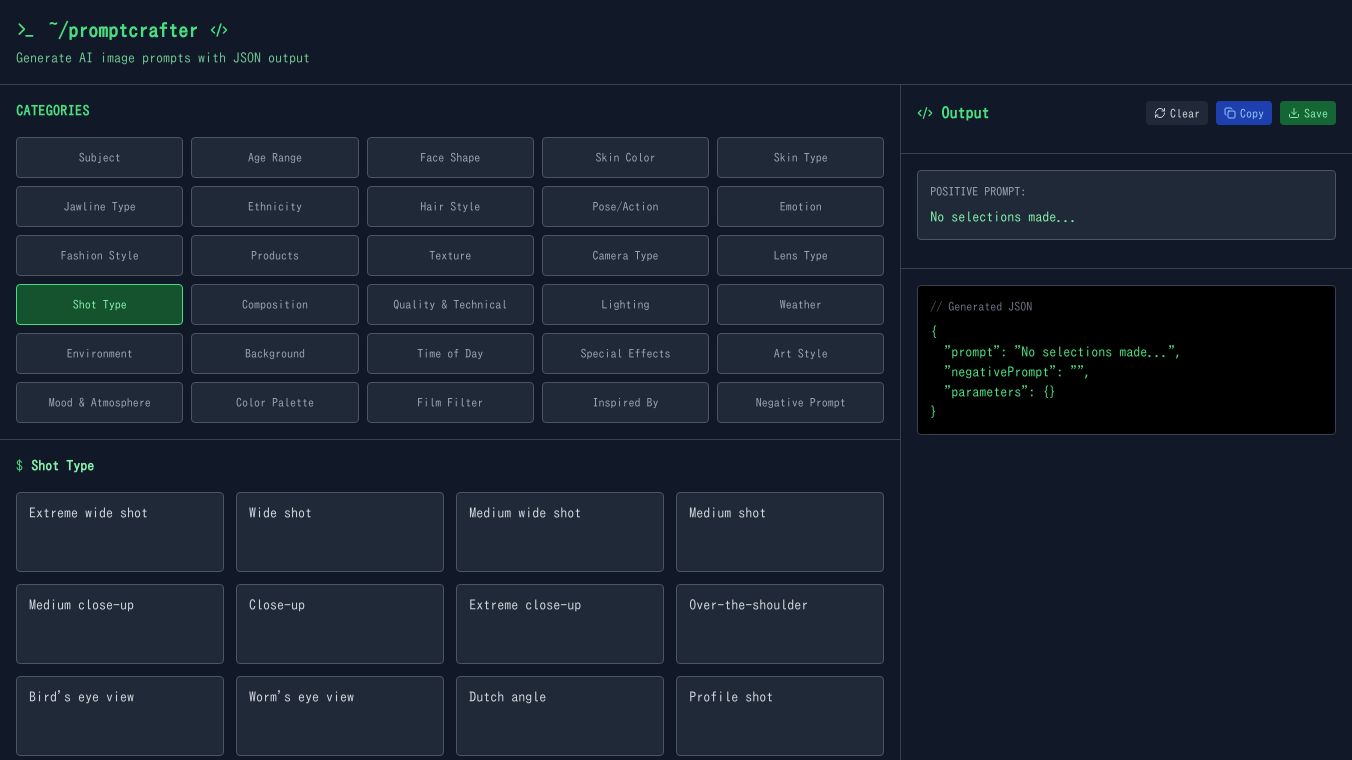The width and height of the screenshot is (1352, 760).
Task: Switch to the Emotion category
Action: click(x=800, y=206)
